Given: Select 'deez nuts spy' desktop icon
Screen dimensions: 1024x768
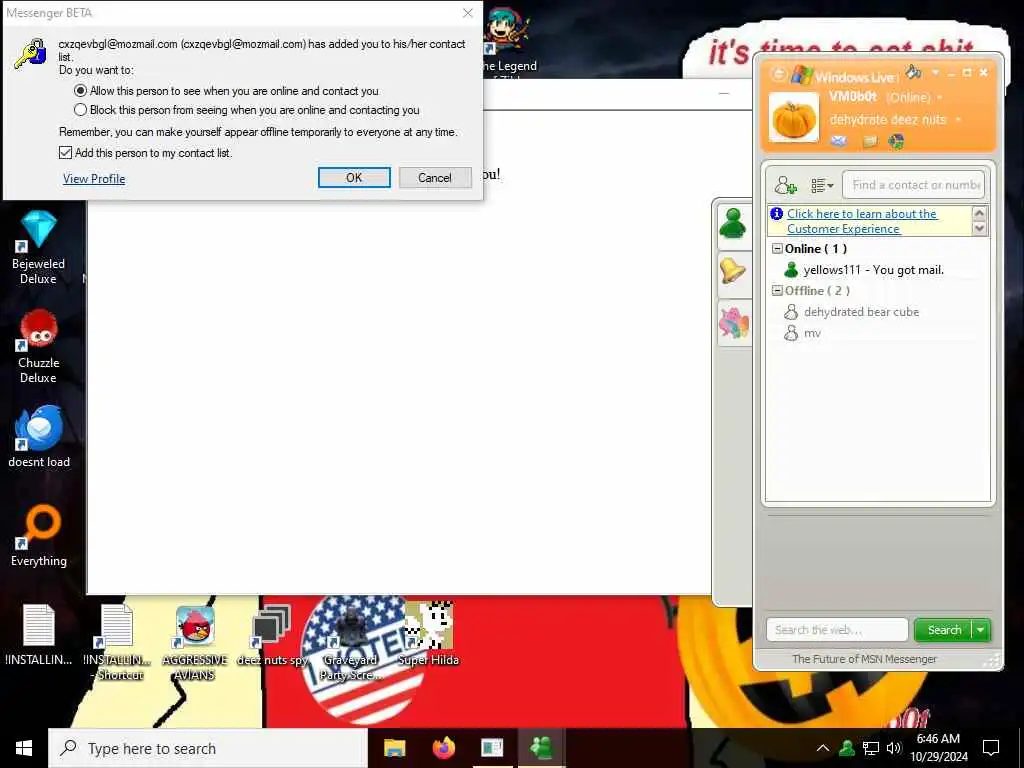Looking at the screenshot, I should pos(272,635).
